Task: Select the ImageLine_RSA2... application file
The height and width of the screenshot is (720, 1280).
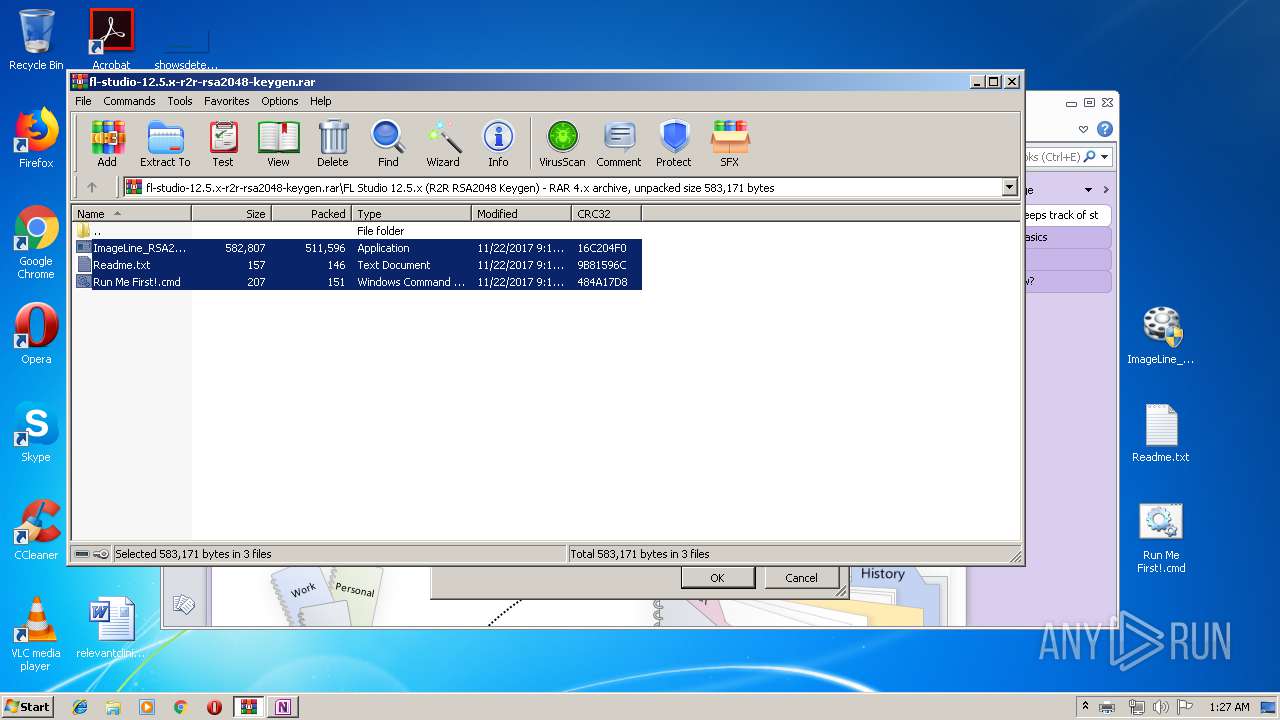Action: (357, 248)
